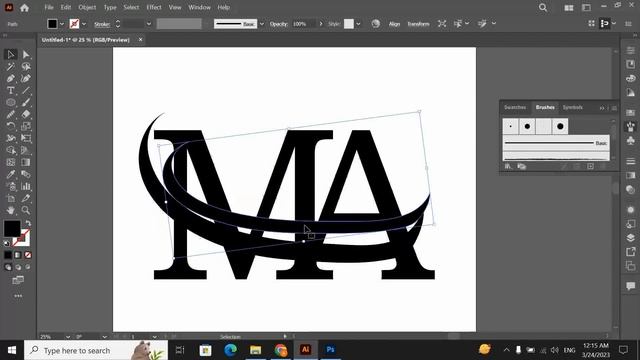Select the Gradient tool
Viewport: 640px width, 360px height.
(26, 162)
